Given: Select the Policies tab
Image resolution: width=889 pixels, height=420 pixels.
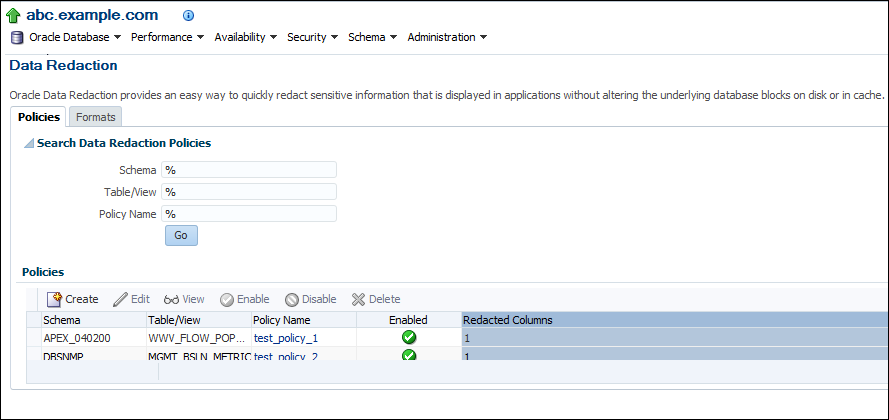Looking at the screenshot, I should click(39, 117).
